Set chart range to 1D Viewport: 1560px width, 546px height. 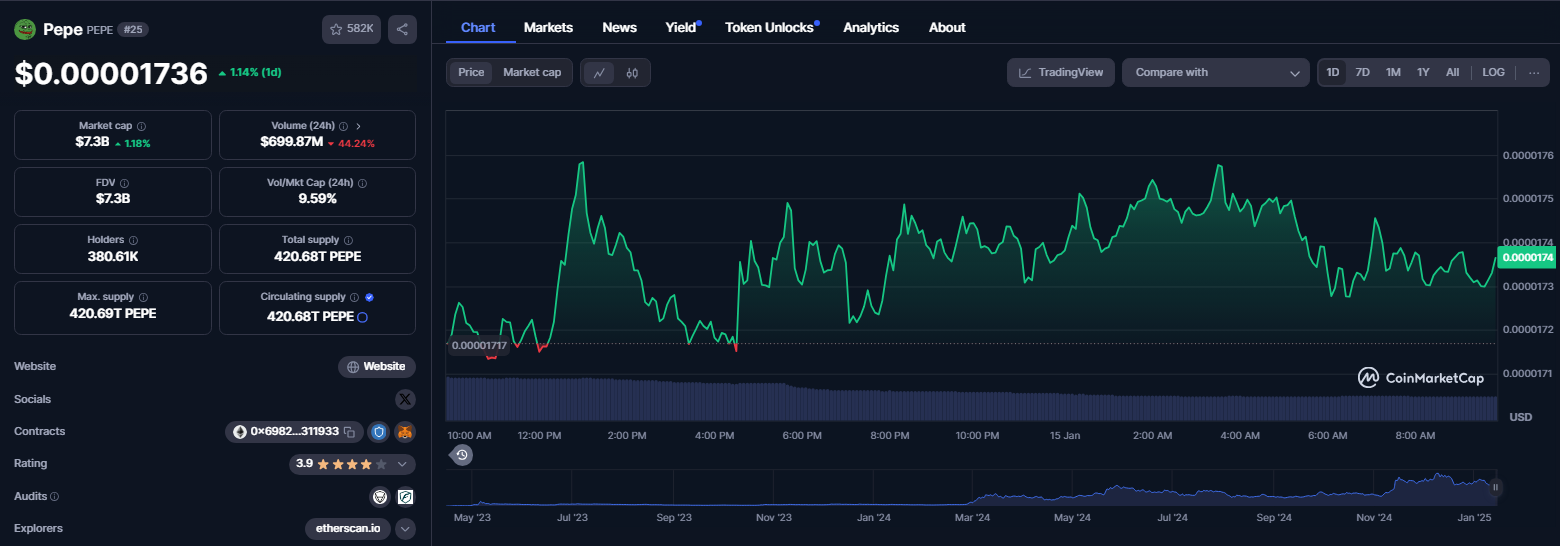click(x=1333, y=72)
